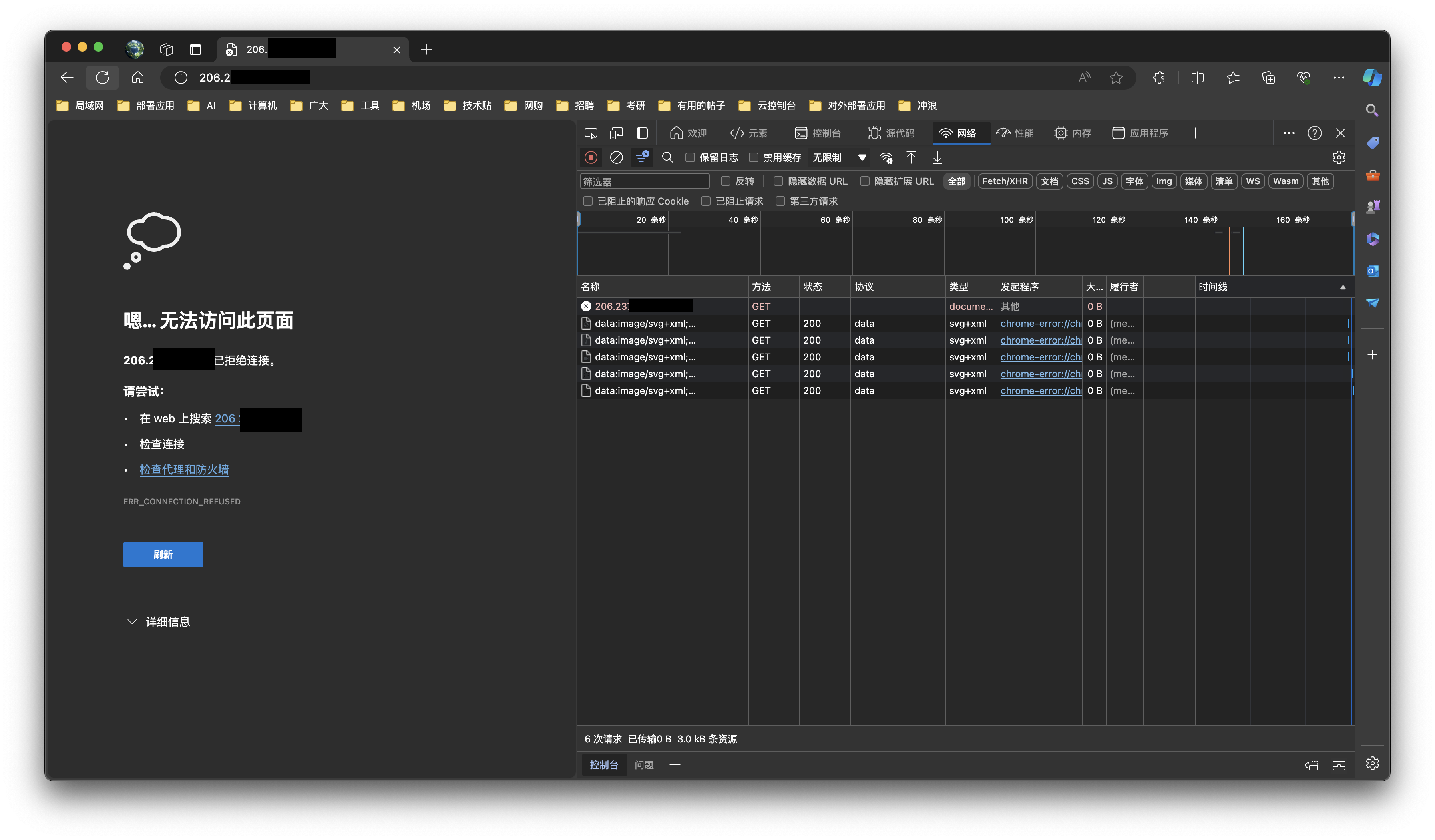
Task: Open network conditions wifi icon
Action: pos(886,157)
